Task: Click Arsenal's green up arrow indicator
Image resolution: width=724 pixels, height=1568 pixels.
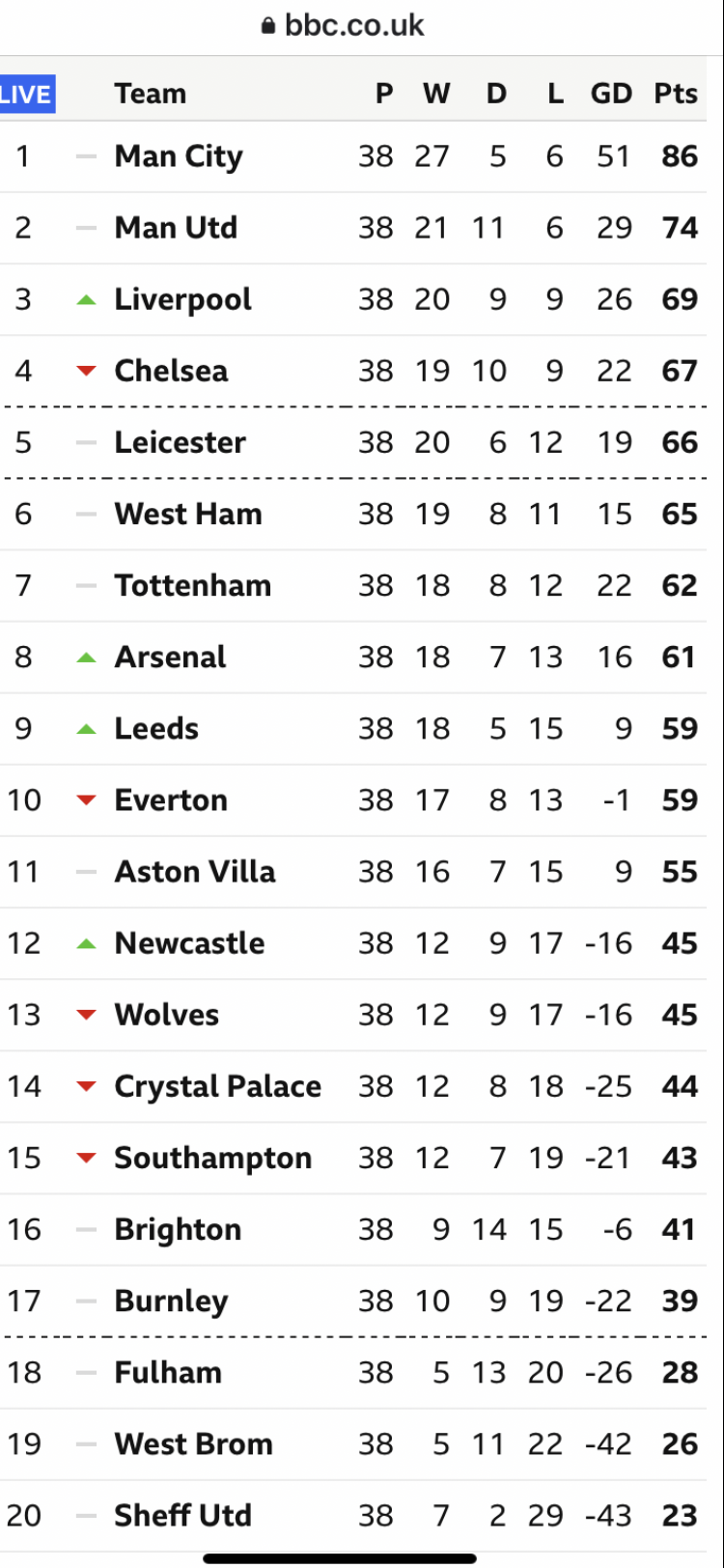Action: [x=86, y=658]
